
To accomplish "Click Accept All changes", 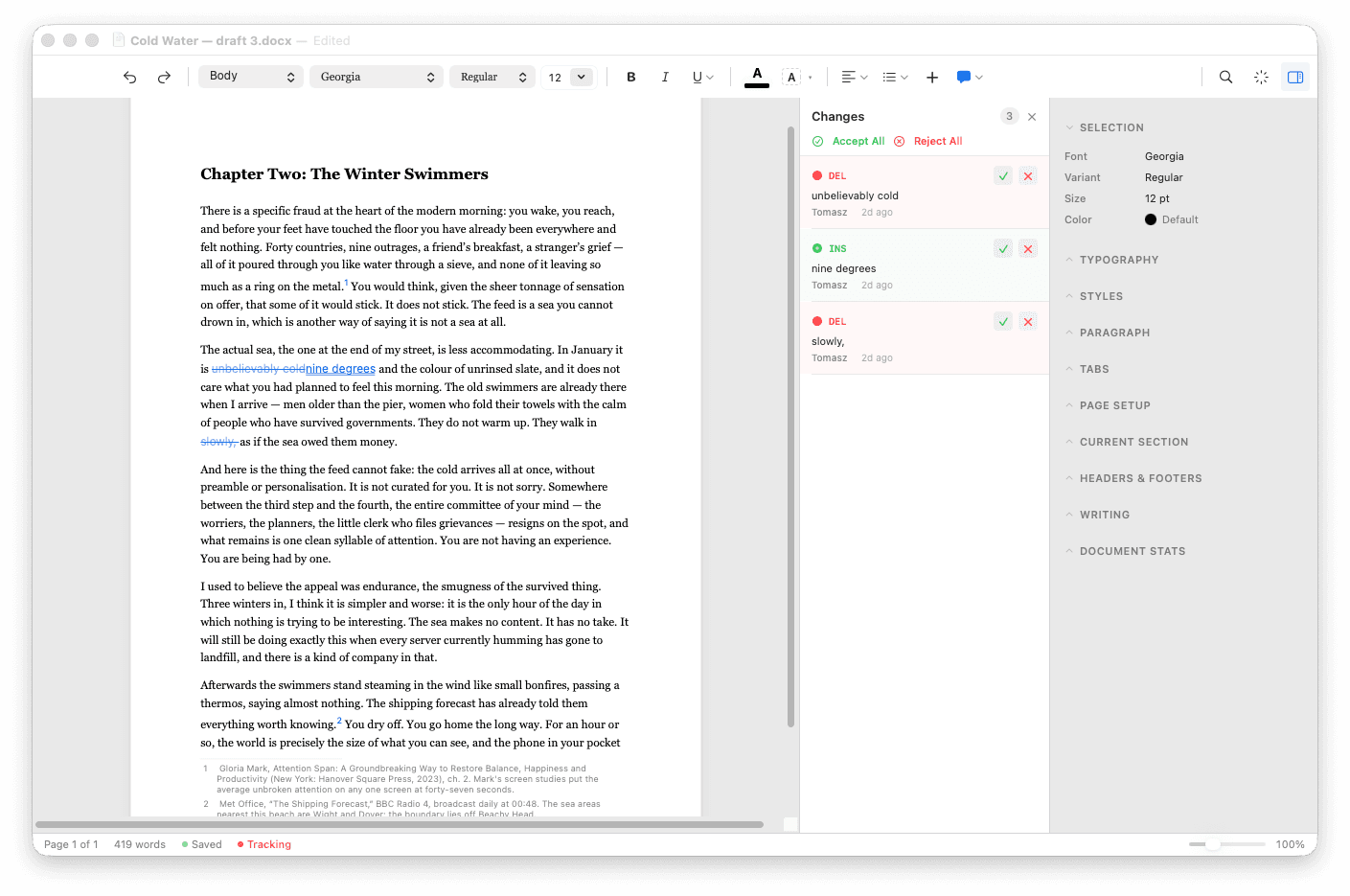I will (848, 142).
